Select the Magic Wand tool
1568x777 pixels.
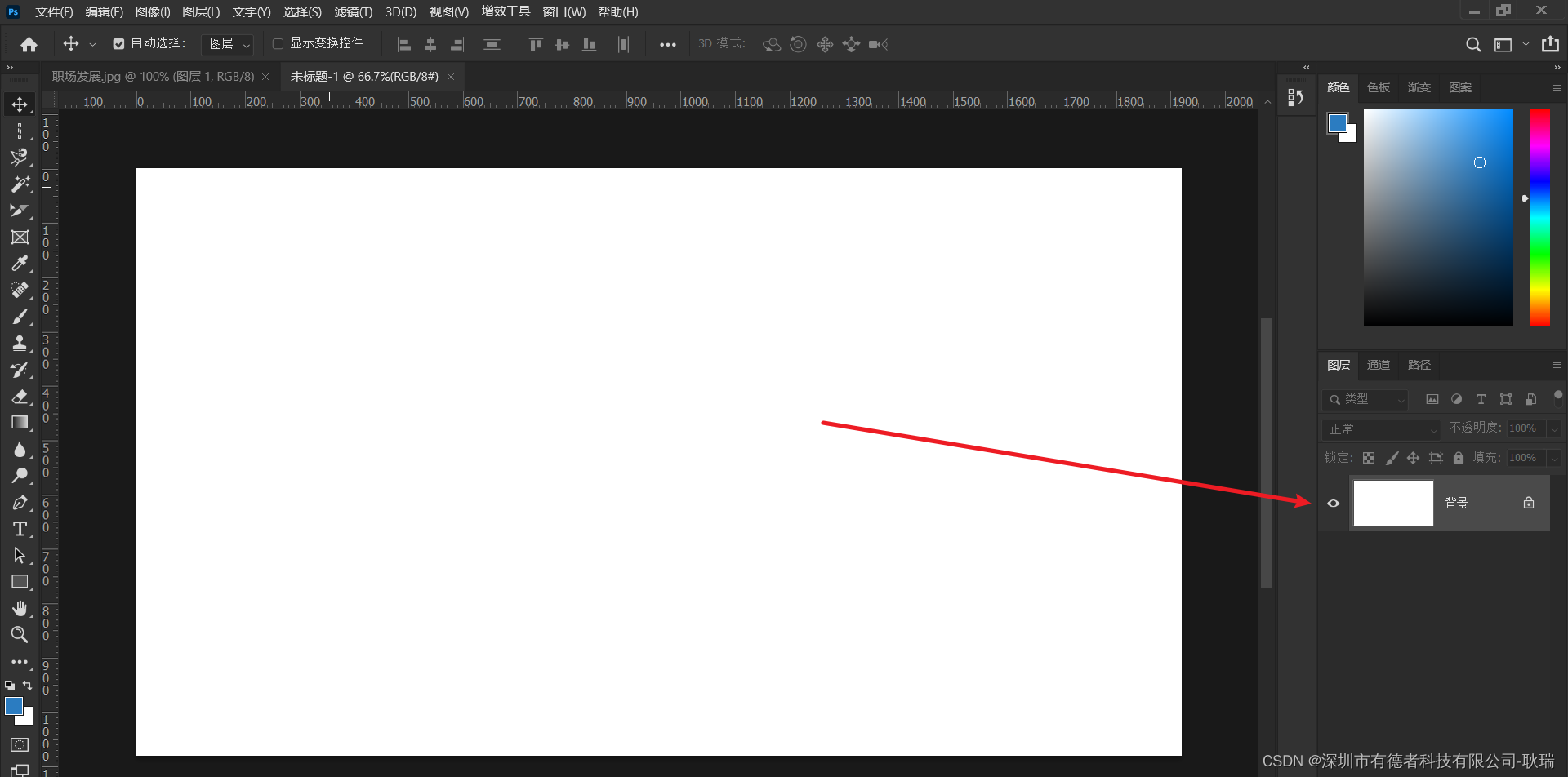tap(20, 184)
